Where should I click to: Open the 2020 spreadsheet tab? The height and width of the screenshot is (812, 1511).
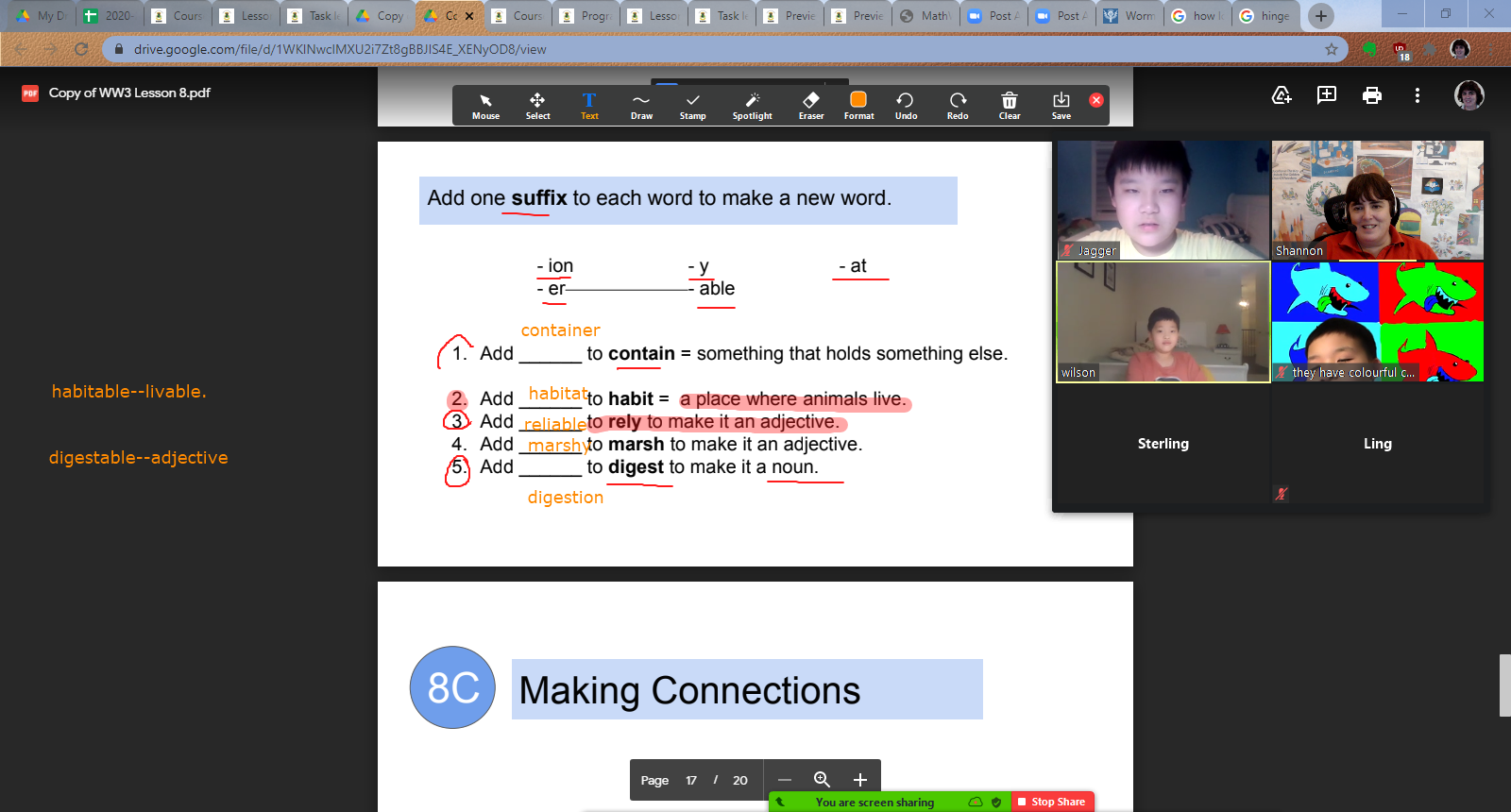pos(110,15)
